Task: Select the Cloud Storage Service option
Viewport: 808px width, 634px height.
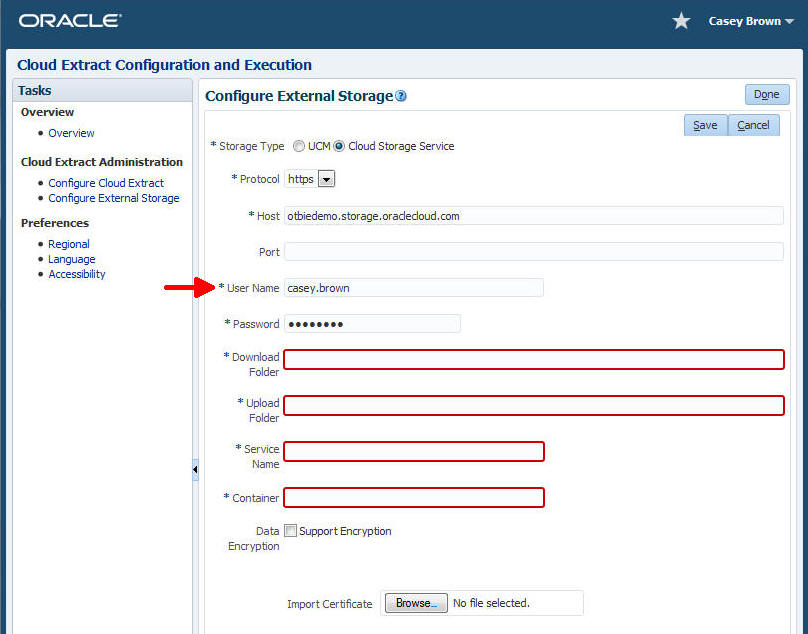Action: pos(338,145)
